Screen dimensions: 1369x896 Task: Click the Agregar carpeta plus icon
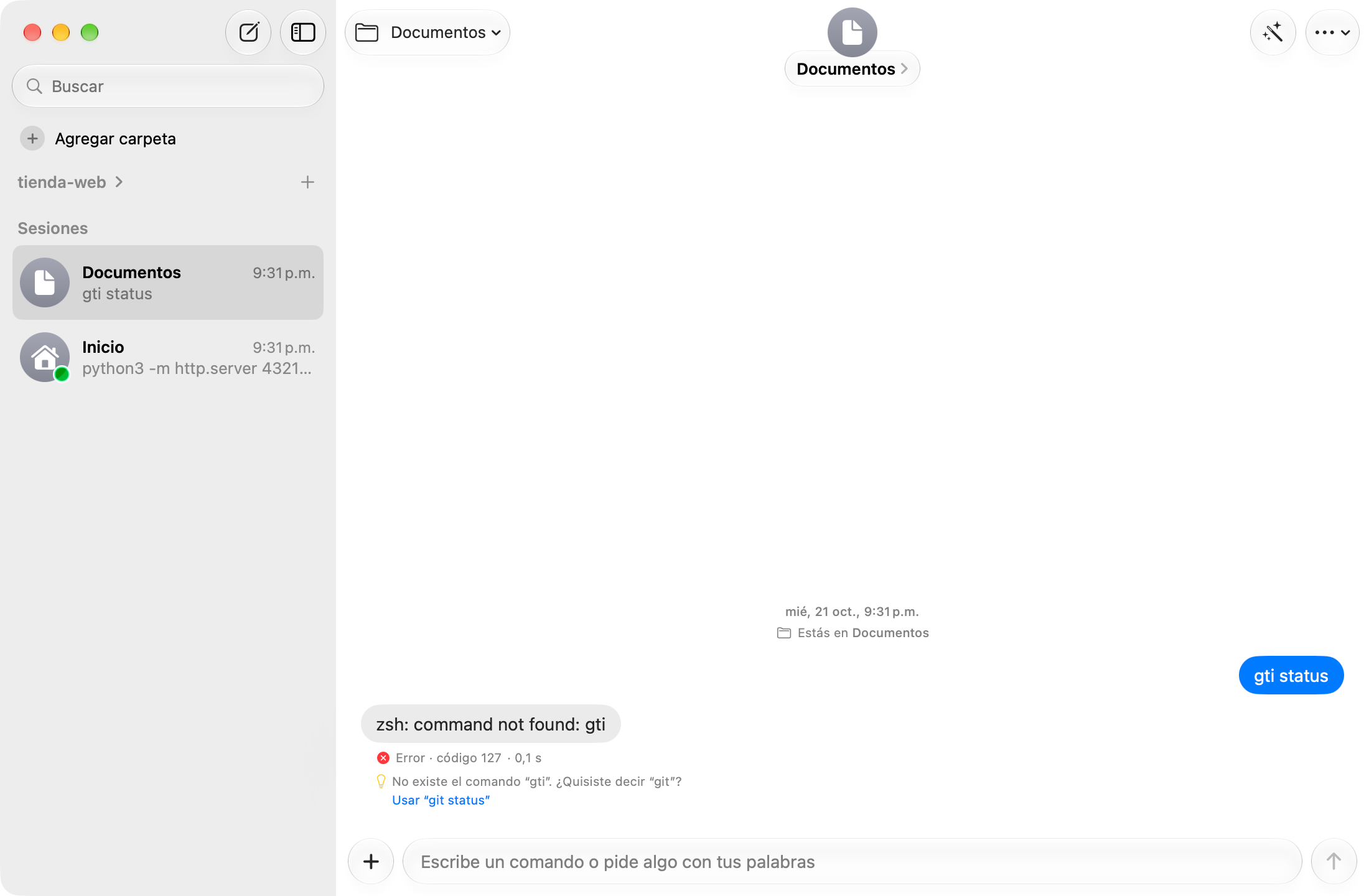pyautogui.click(x=32, y=138)
